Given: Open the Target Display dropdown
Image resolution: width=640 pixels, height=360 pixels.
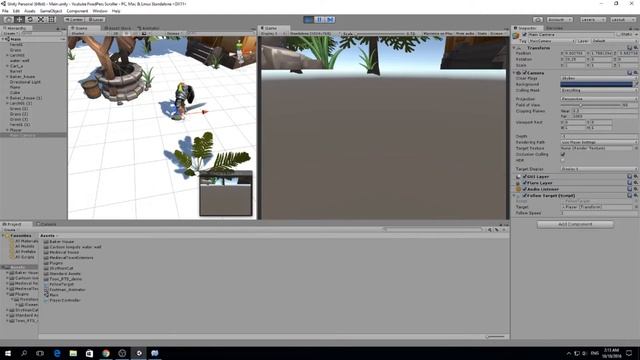Looking at the screenshot, I should (599, 169).
